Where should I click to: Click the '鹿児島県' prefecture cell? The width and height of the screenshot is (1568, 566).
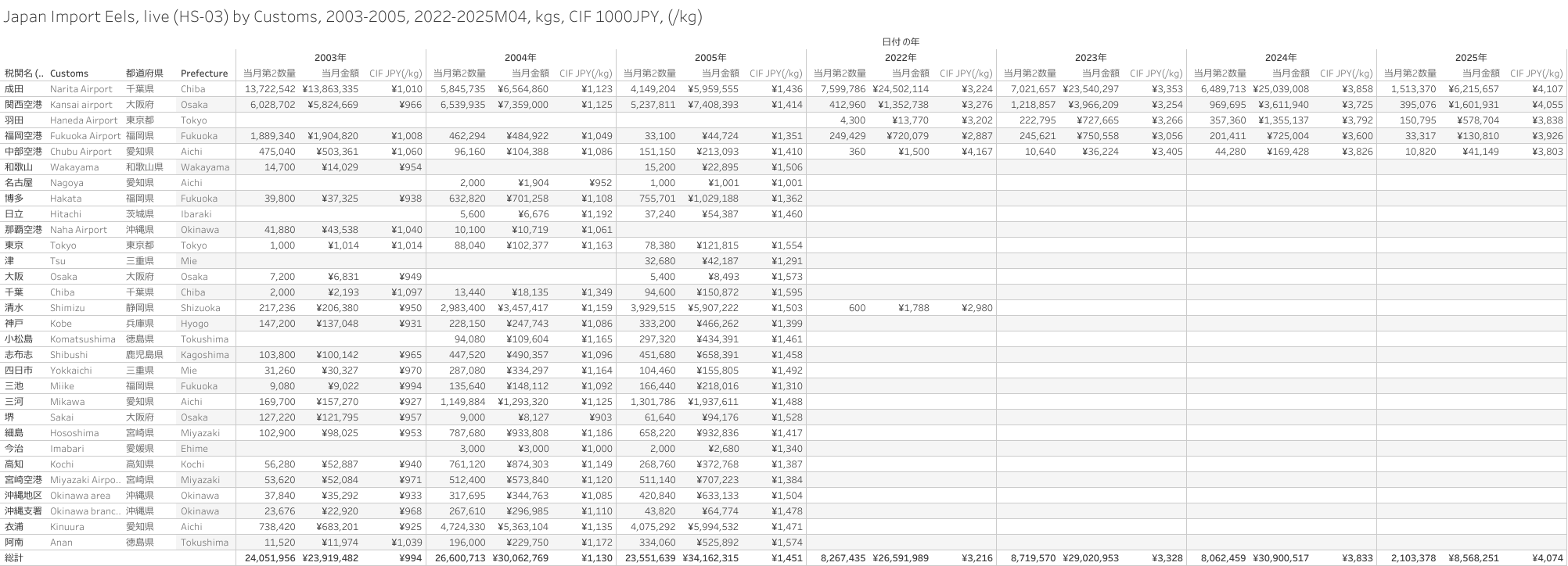(145, 355)
